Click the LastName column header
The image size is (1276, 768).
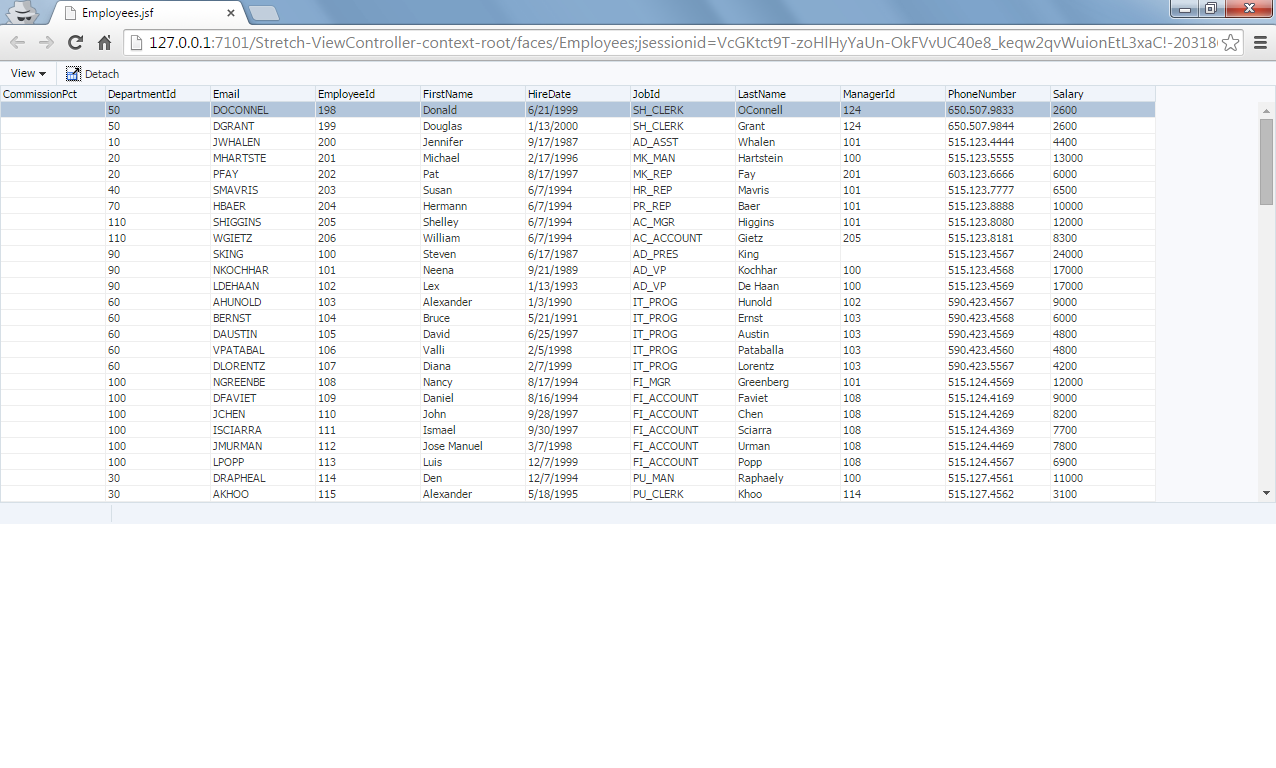[x=788, y=94]
